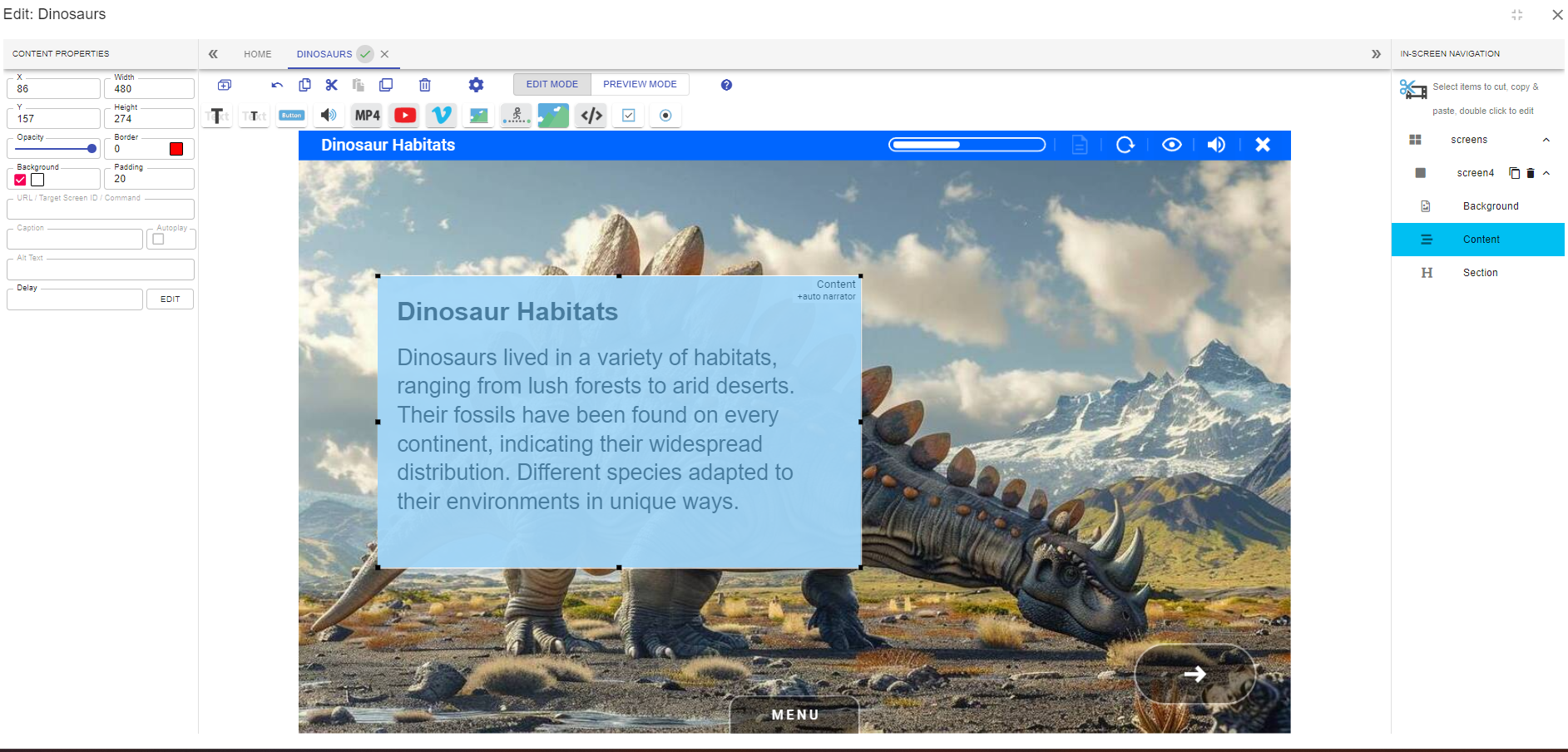Screen dimensions: 1568x752
Task: Collapse the left panel with the double chevron
Action: click(213, 54)
